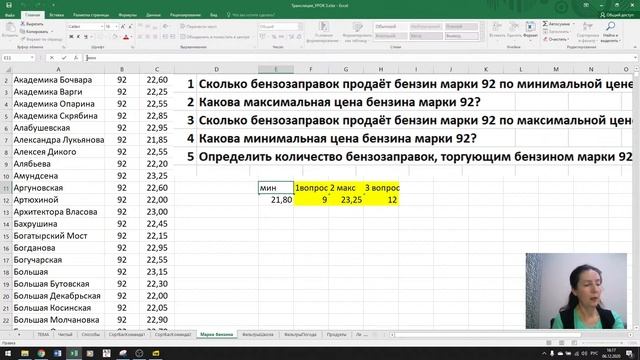Switch to sheet tab Способы

click(x=91, y=334)
